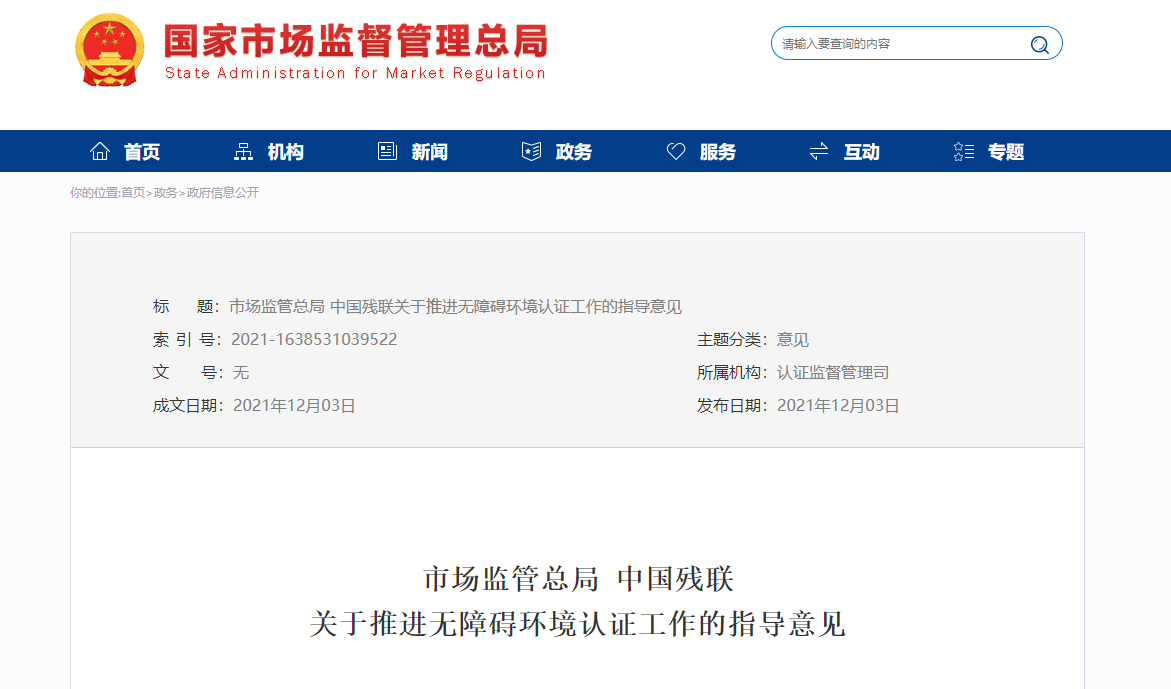Click the organization chart icon beside 机构

click(x=243, y=152)
